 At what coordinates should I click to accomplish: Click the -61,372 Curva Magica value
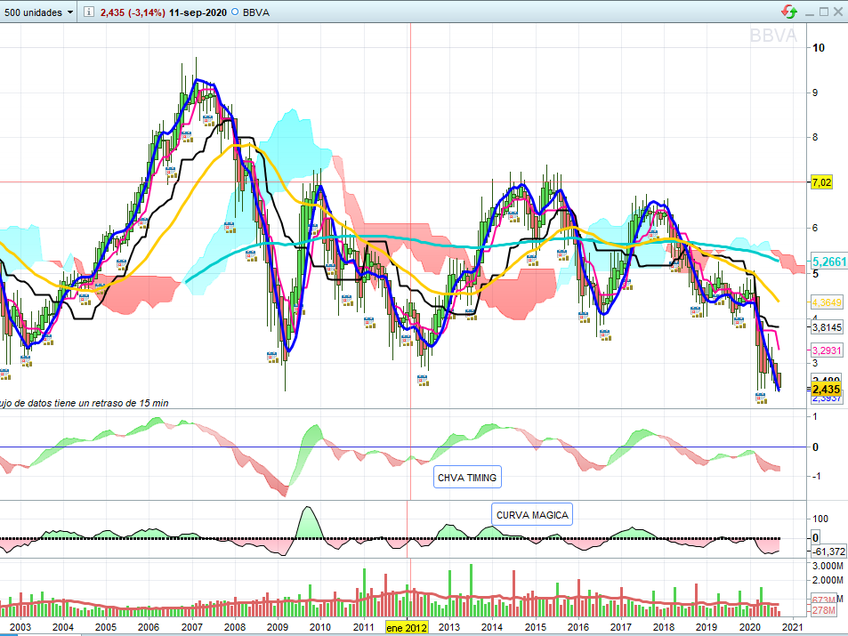pyautogui.click(x=829, y=552)
